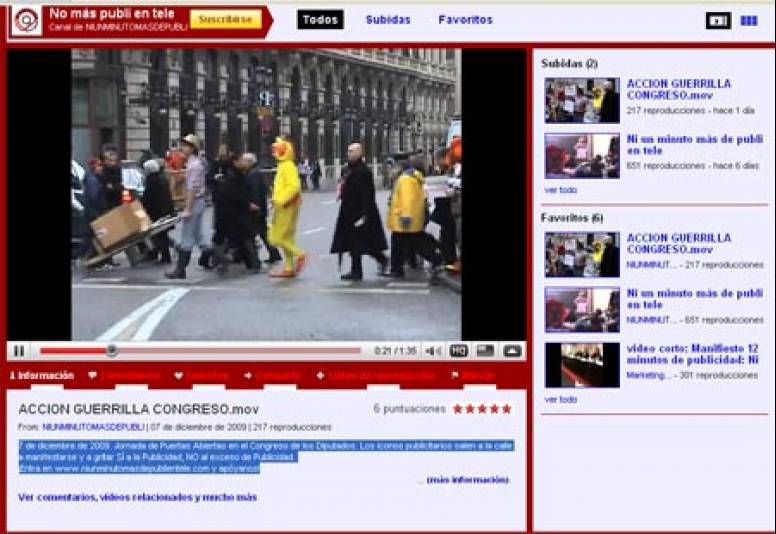Switch to player view layout icon
Screen dimensions: 776x534
click(x=718, y=20)
